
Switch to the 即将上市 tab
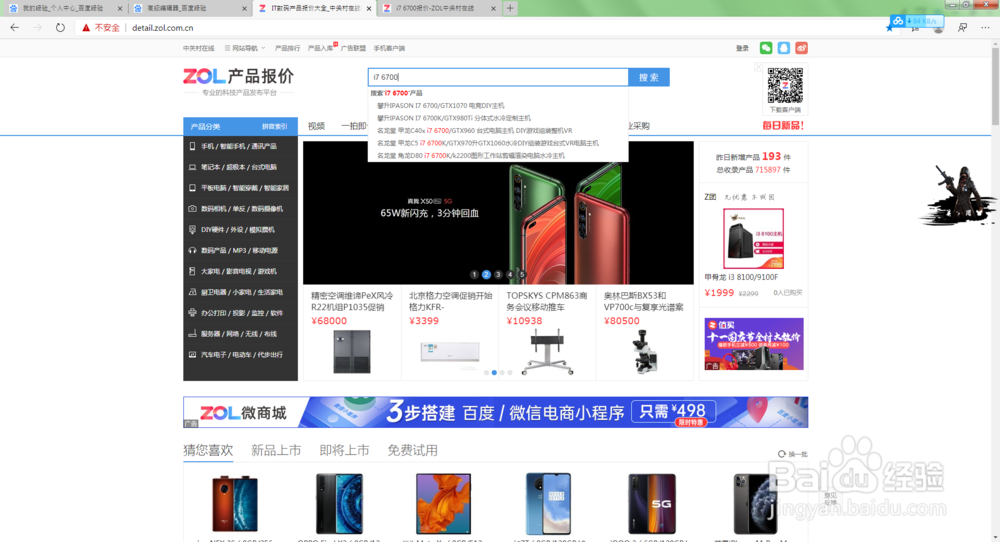(344, 450)
